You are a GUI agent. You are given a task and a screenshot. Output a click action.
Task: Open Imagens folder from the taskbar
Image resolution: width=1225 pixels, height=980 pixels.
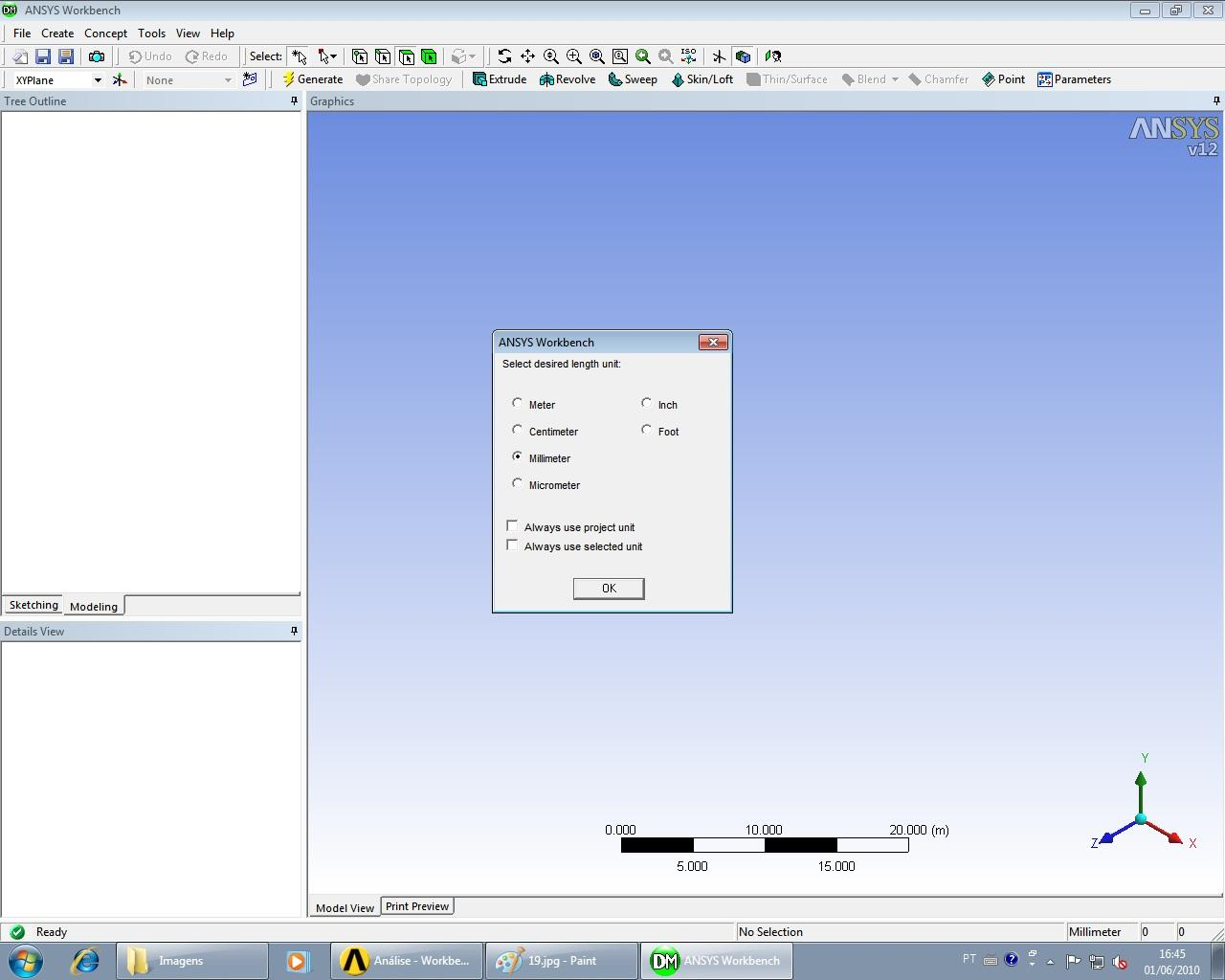coord(191,960)
